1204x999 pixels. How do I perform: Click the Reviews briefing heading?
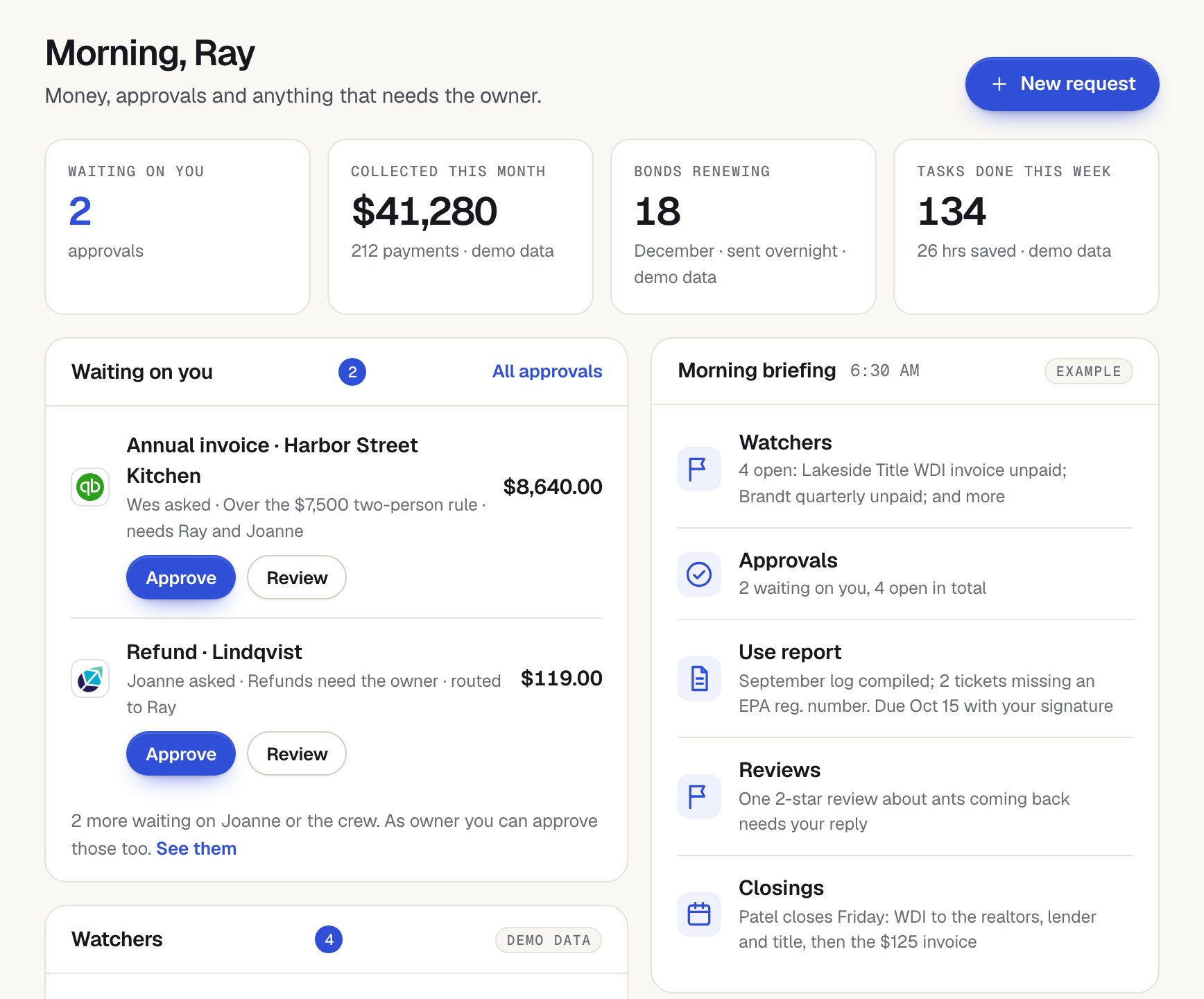780,770
